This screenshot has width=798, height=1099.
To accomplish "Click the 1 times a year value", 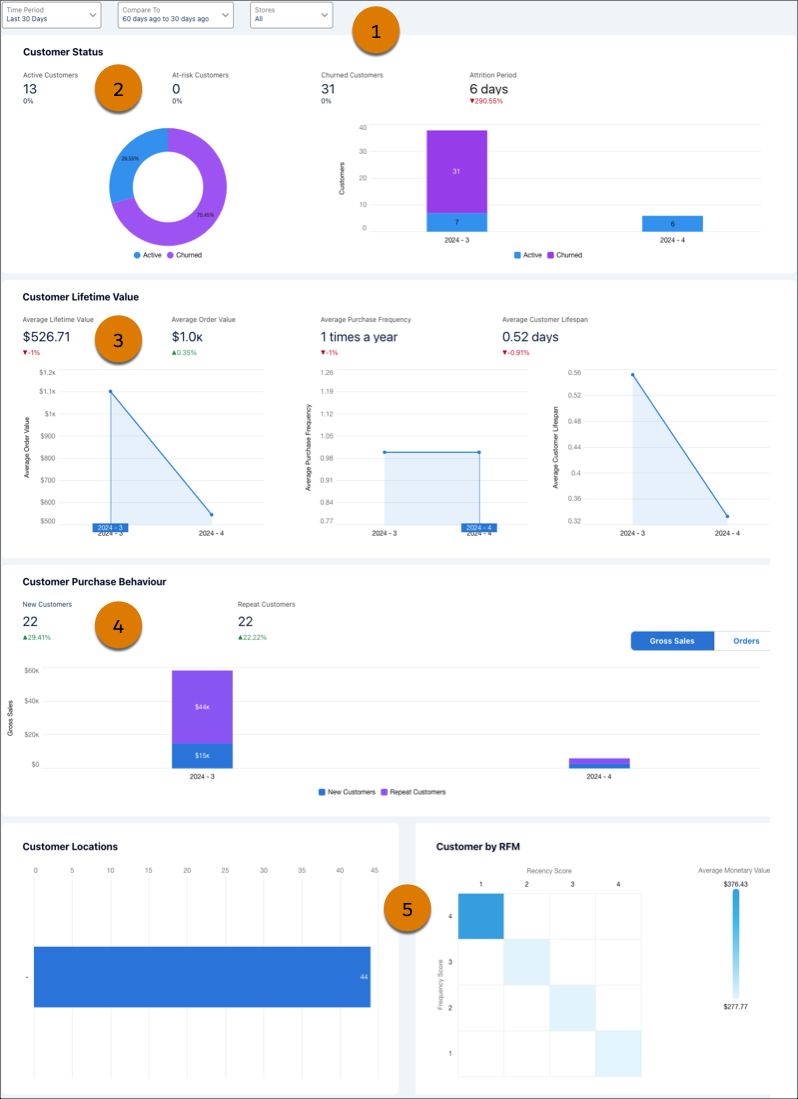I will 359,337.
